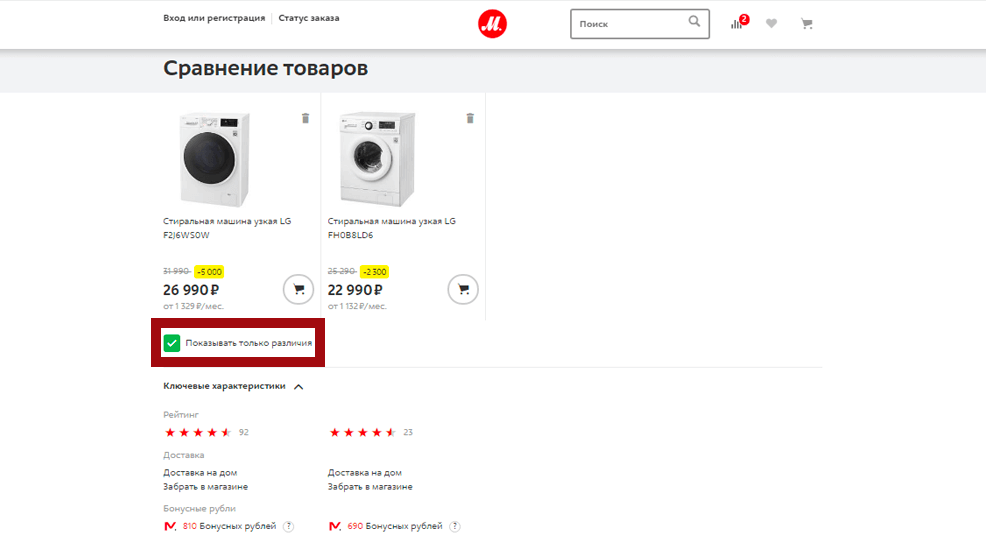
Task: Open 'Стиральная машина узкая LG FH0B8LD6' title link
Action: tap(391, 228)
